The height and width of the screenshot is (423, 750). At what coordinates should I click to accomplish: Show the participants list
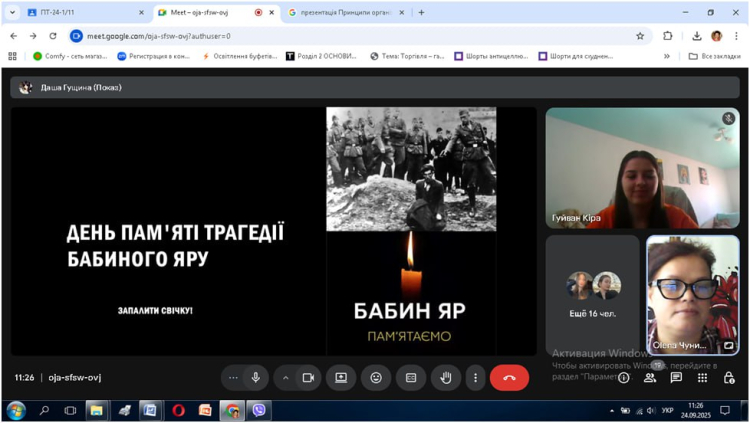tap(650, 378)
